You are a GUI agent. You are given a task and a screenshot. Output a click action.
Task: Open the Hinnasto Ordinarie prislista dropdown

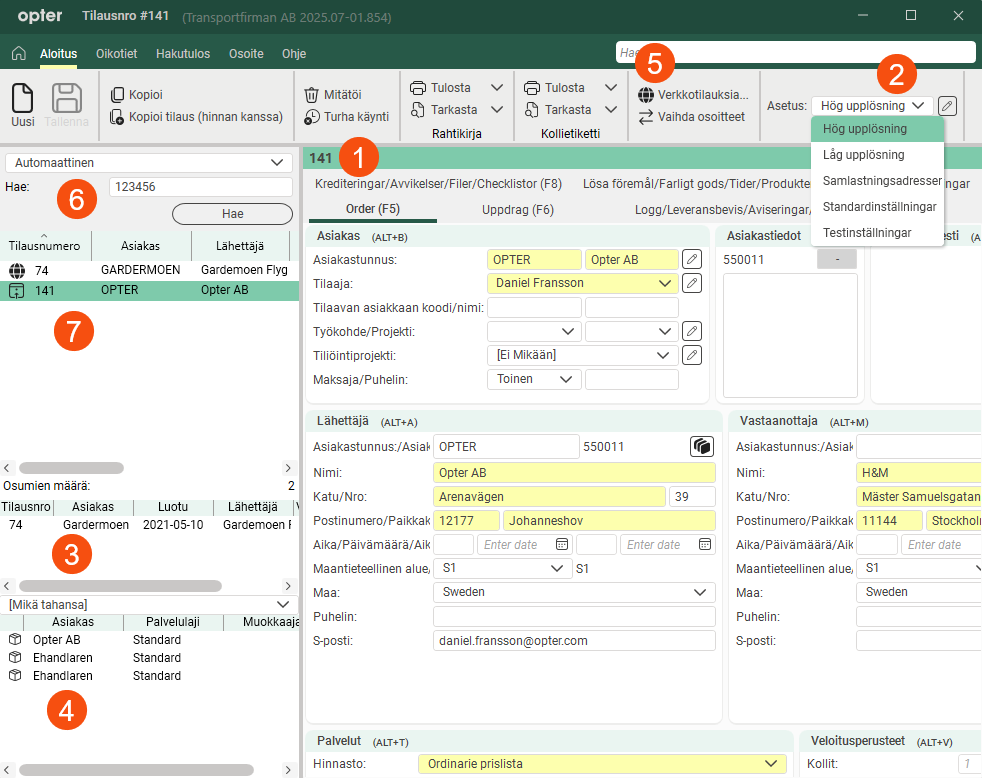click(768, 764)
